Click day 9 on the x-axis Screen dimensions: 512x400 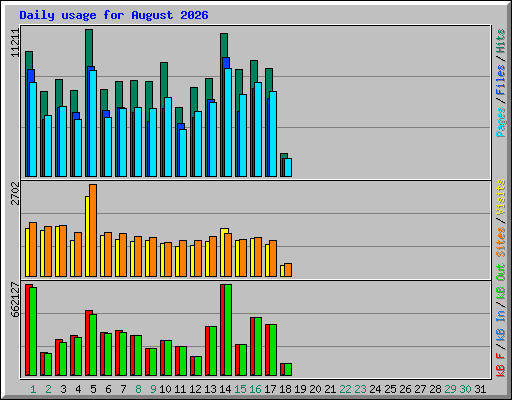click(153, 389)
